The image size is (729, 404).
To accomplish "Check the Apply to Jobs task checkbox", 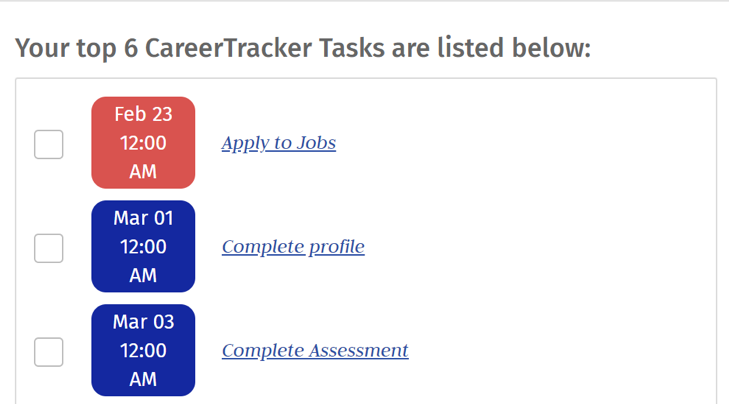I will 49,145.
